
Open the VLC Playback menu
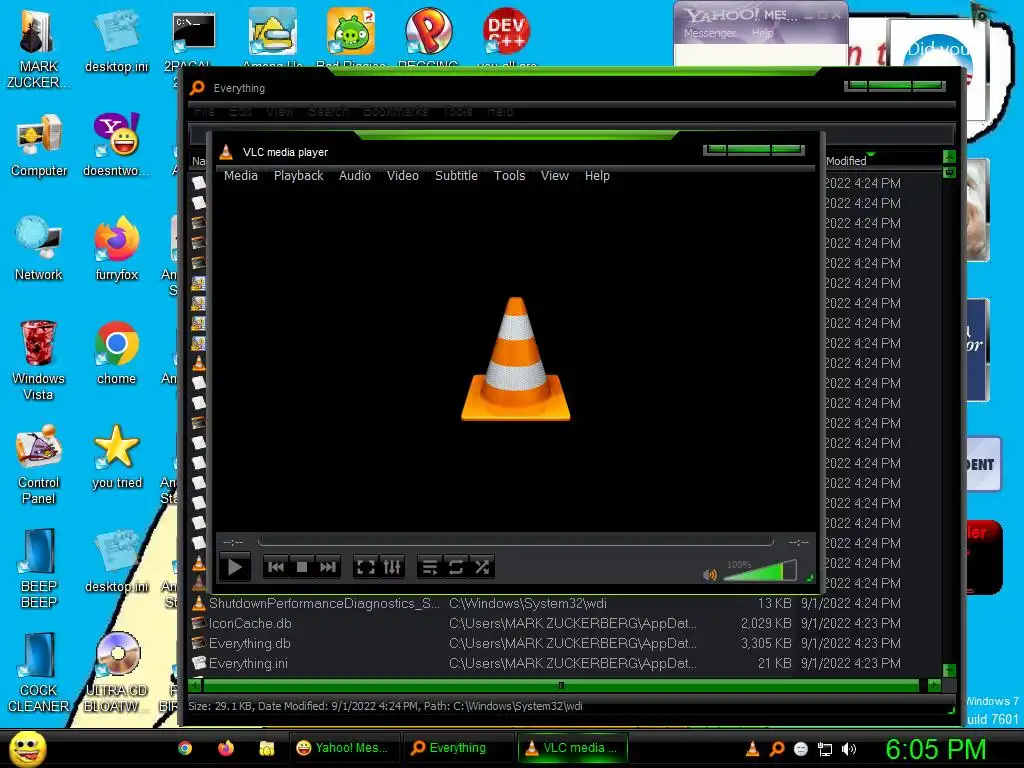click(298, 176)
